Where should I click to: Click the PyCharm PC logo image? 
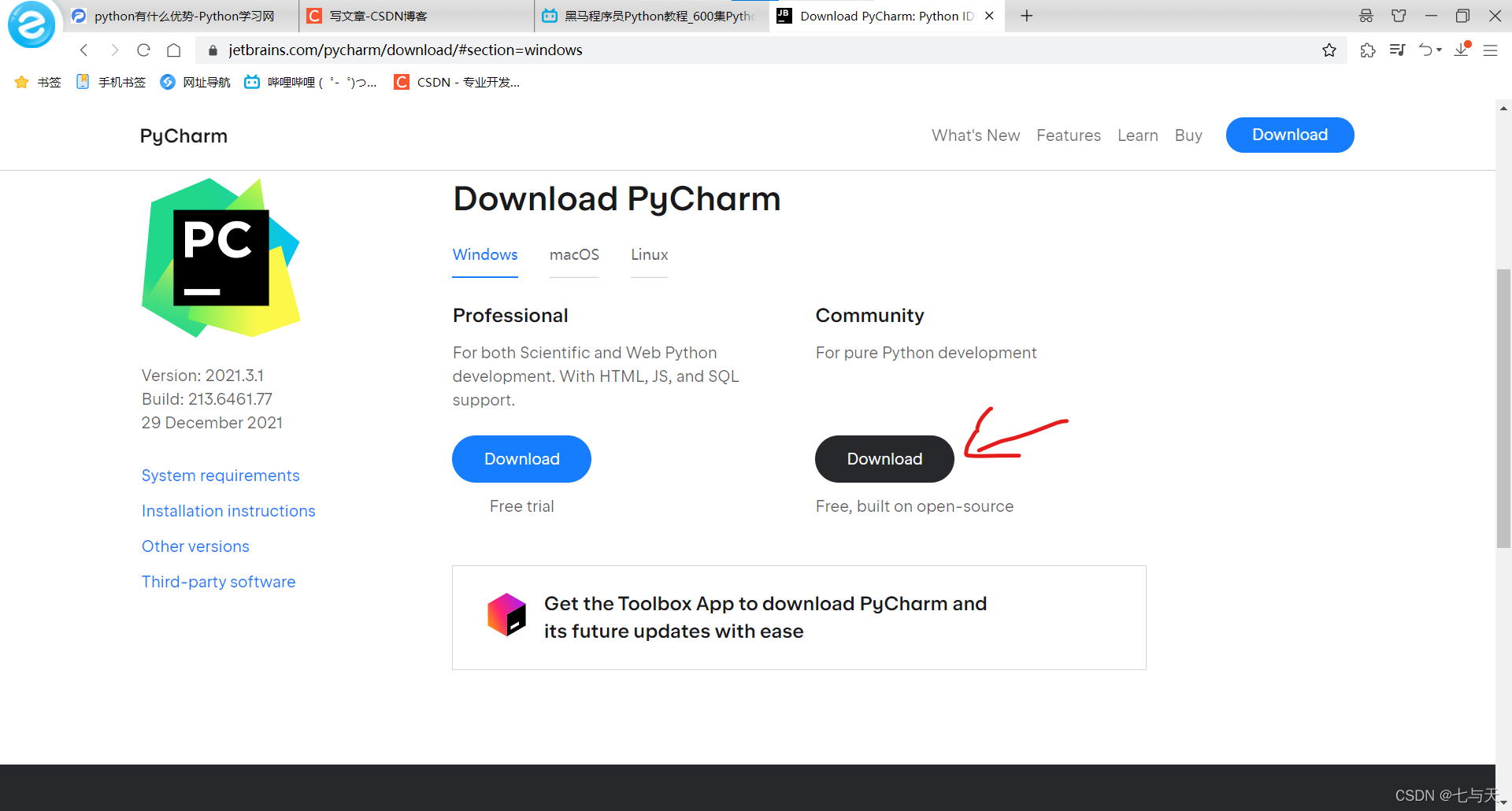pos(221,257)
